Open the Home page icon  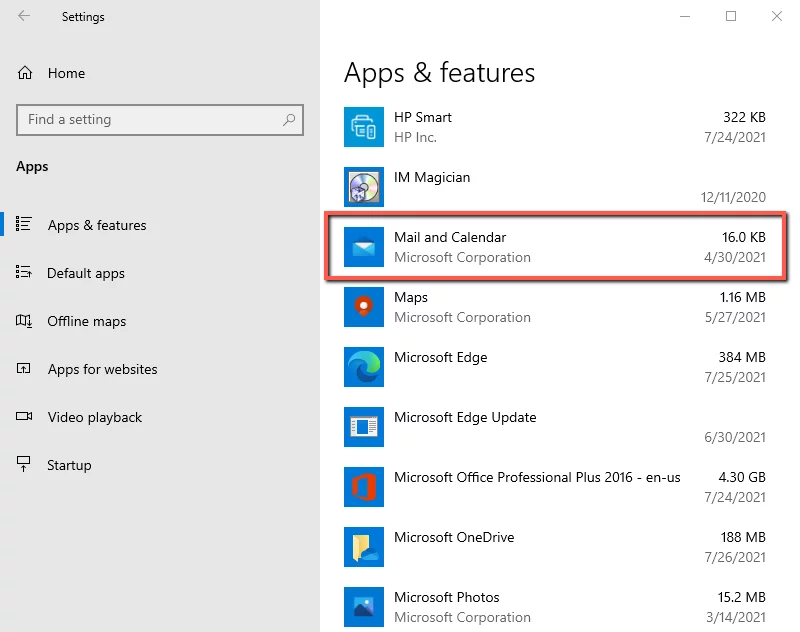tap(24, 73)
